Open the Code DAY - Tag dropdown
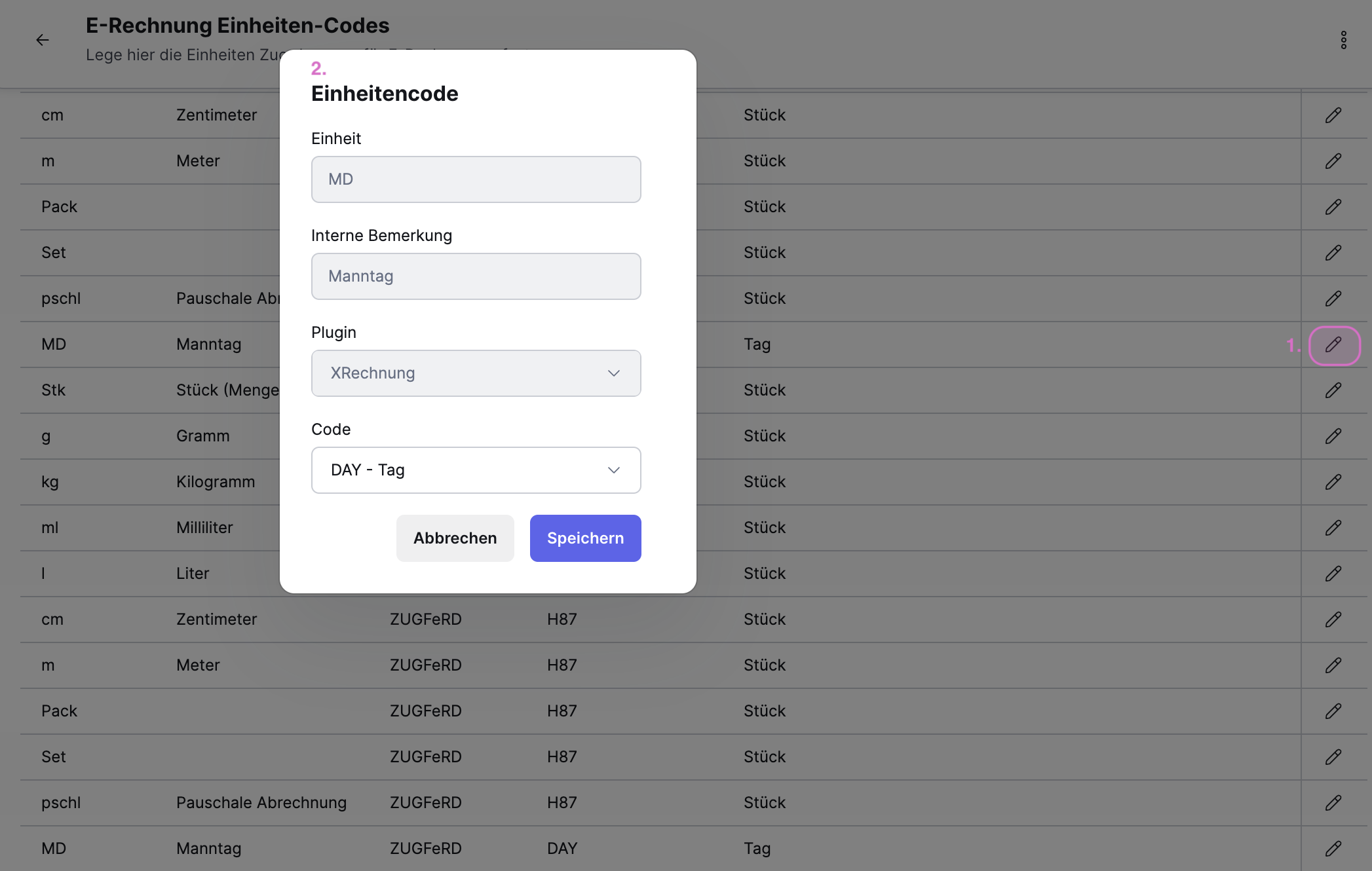This screenshot has height=871, width=1372. point(476,470)
